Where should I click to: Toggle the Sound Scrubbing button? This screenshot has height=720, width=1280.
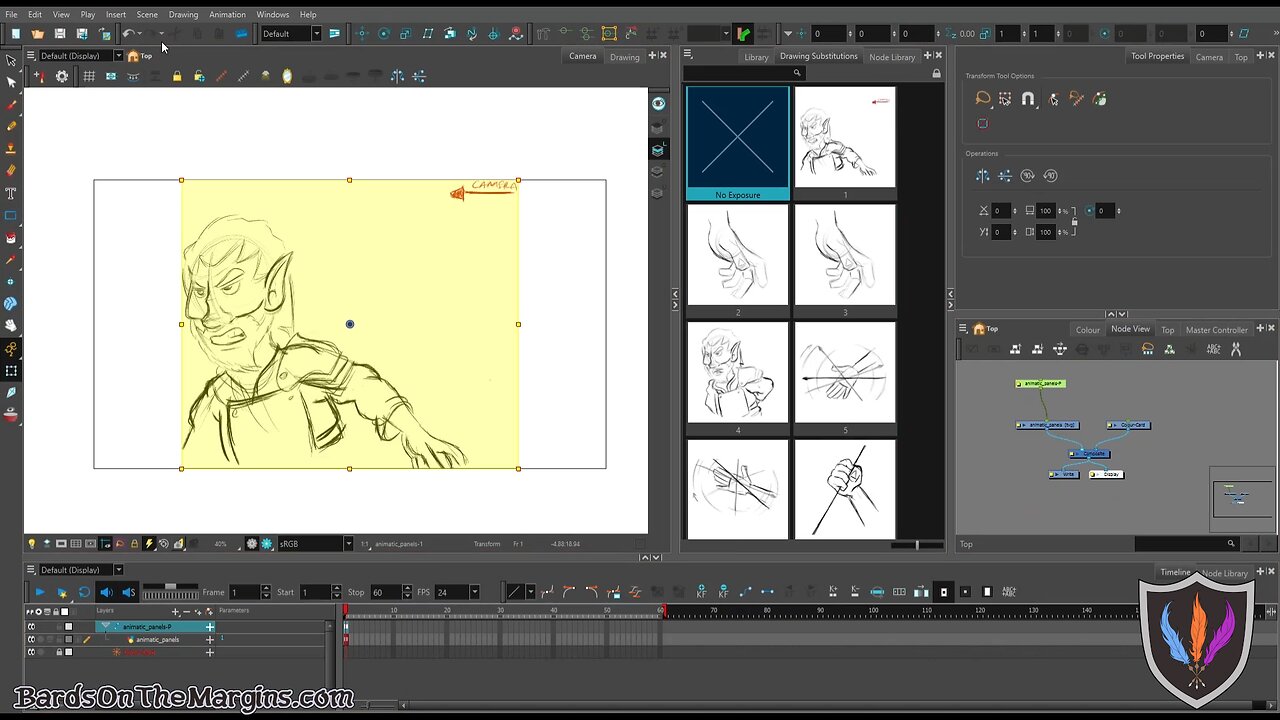128,592
